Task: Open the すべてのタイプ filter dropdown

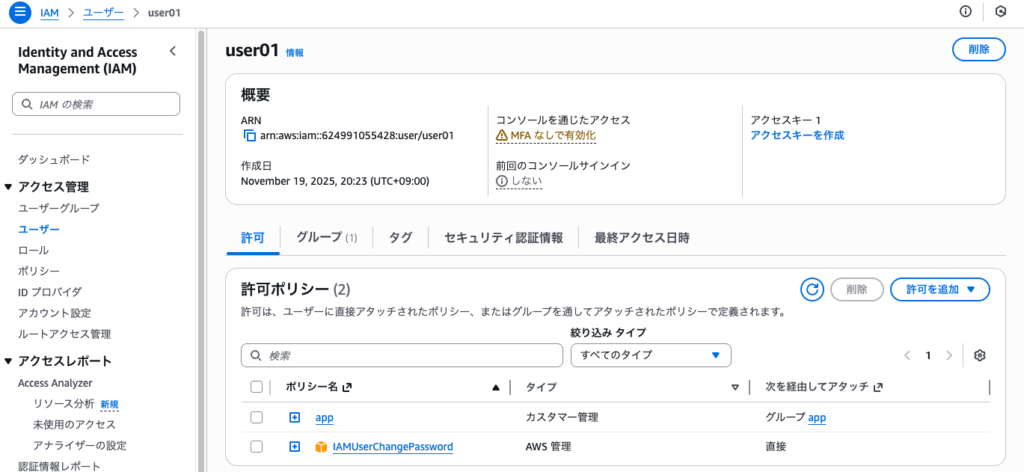Action: pos(650,355)
